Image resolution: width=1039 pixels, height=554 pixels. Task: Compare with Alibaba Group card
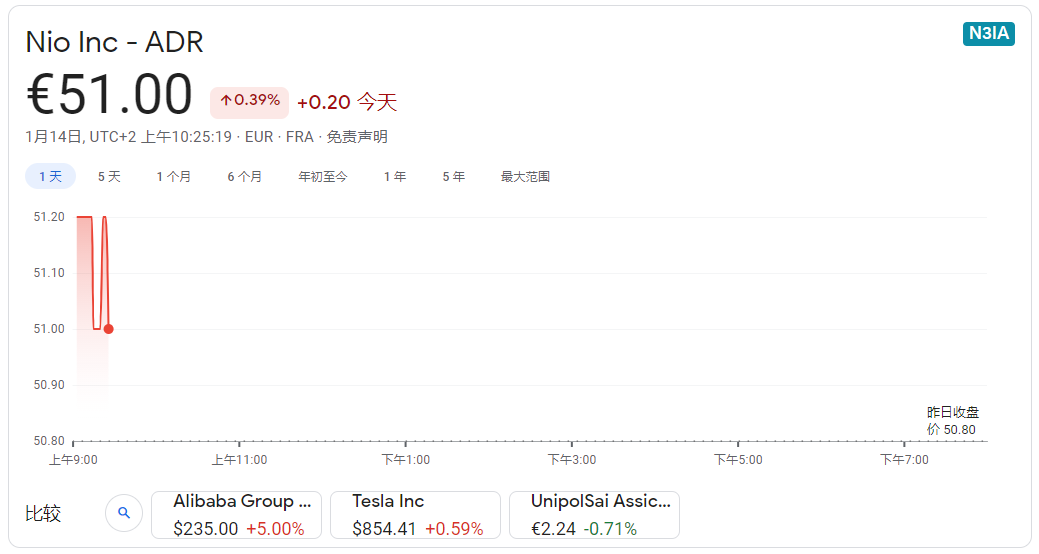point(237,515)
